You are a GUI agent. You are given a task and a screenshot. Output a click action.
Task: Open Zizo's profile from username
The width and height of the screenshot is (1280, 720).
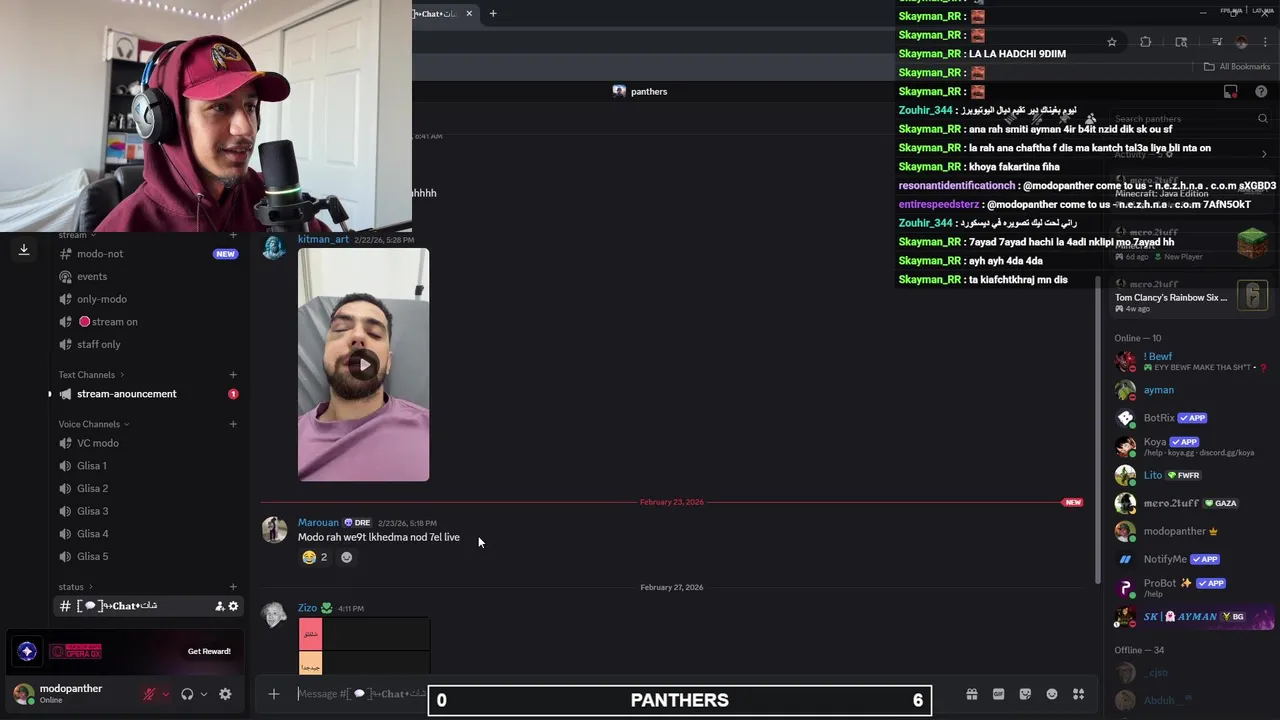[x=307, y=608]
